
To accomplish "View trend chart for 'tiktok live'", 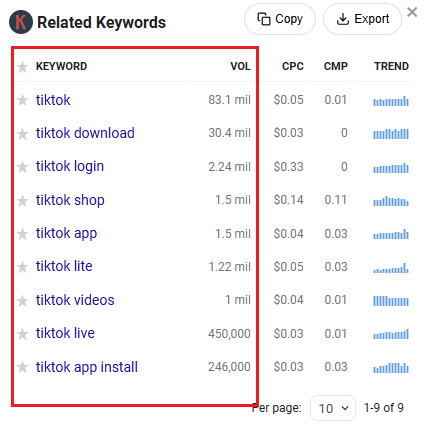I will click(x=391, y=334).
